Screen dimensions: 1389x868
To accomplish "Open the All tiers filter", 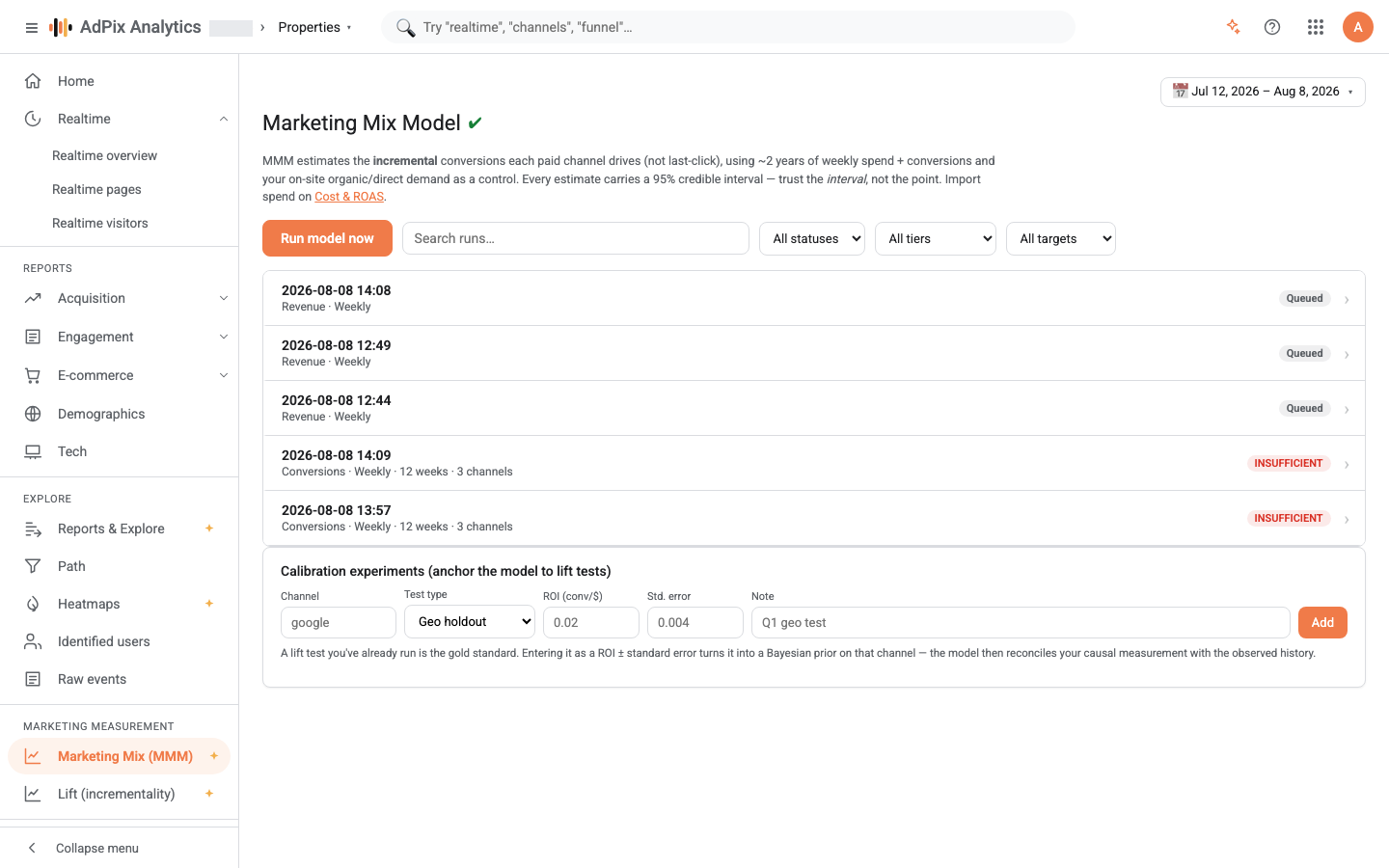I will tap(936, 238).
